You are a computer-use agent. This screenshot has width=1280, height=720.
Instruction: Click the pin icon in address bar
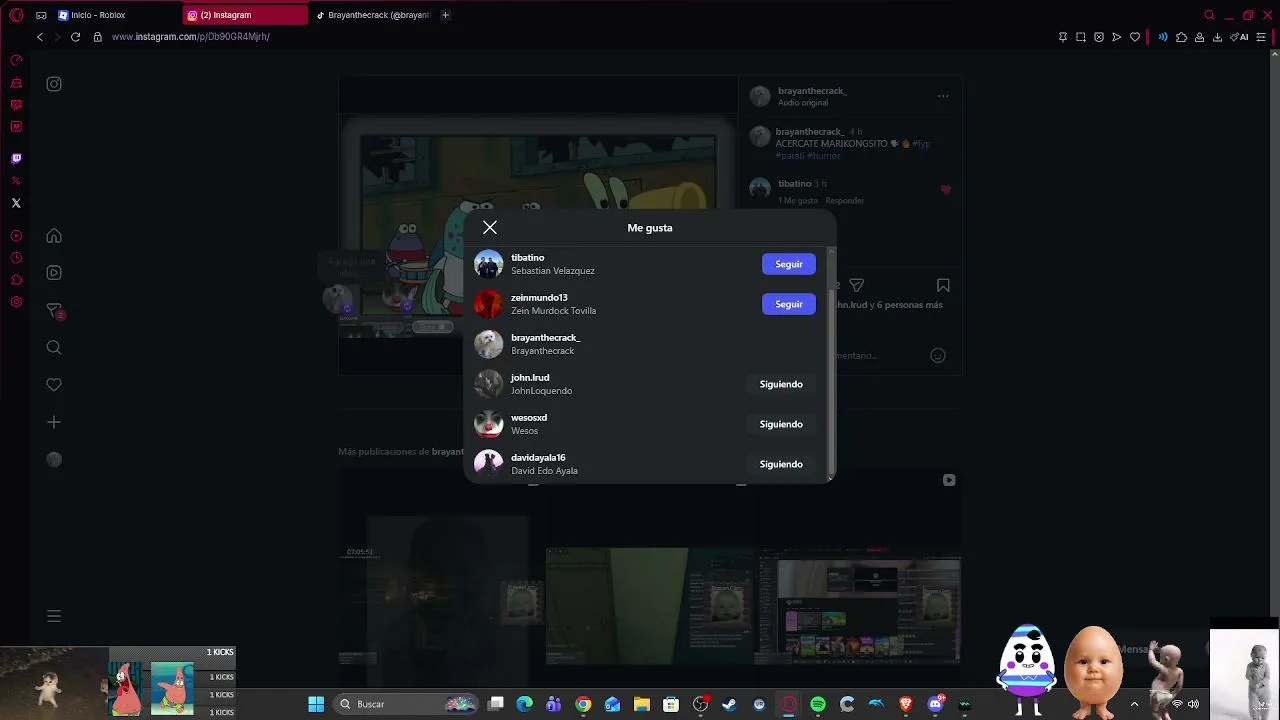(x=1062, y=37)
